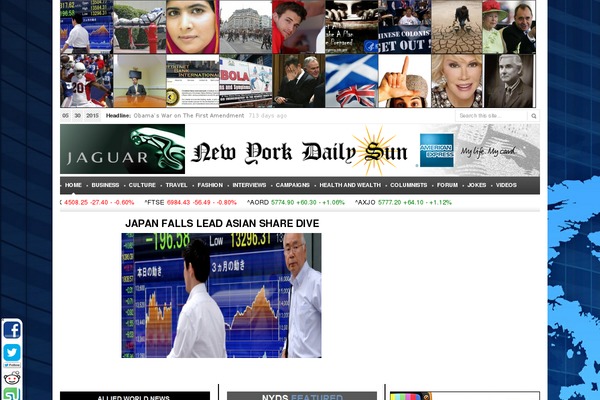
Task: Open the Twitter share icon
Action: pyautogui.click(x=12, y=353)
